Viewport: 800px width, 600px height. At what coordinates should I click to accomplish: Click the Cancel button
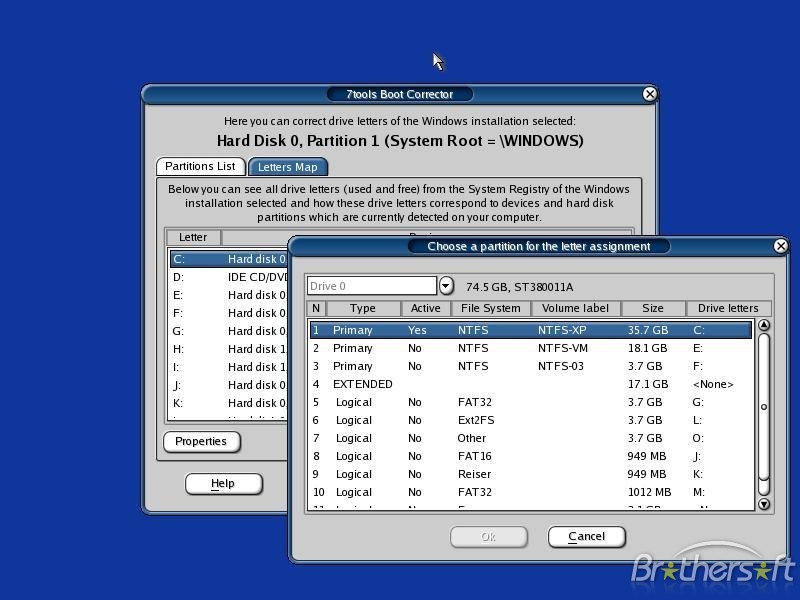pyautogui.click(x=587, y=537)
